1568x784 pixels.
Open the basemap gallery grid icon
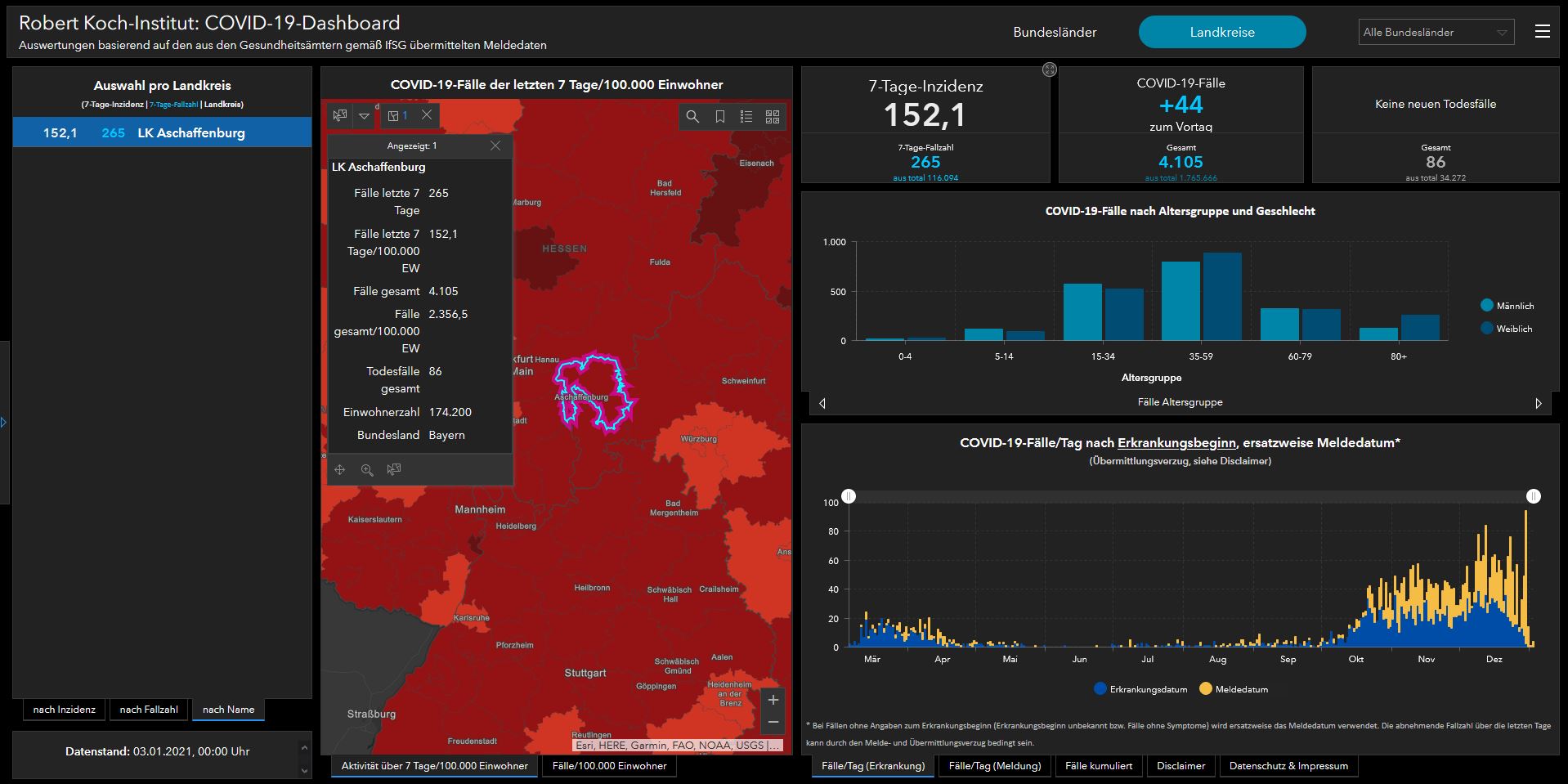click(773, 117)
